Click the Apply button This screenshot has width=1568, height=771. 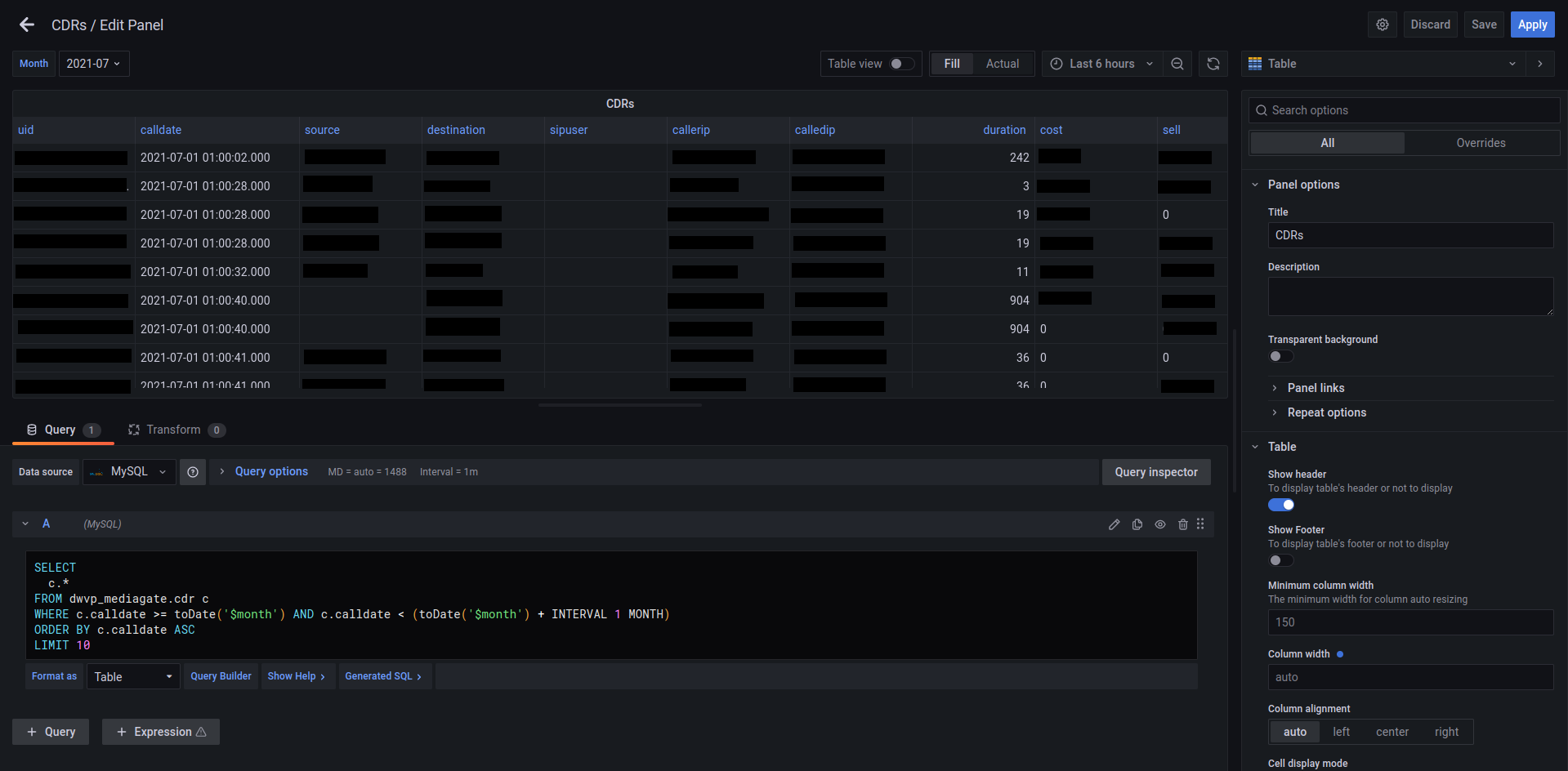[1532, 25]
